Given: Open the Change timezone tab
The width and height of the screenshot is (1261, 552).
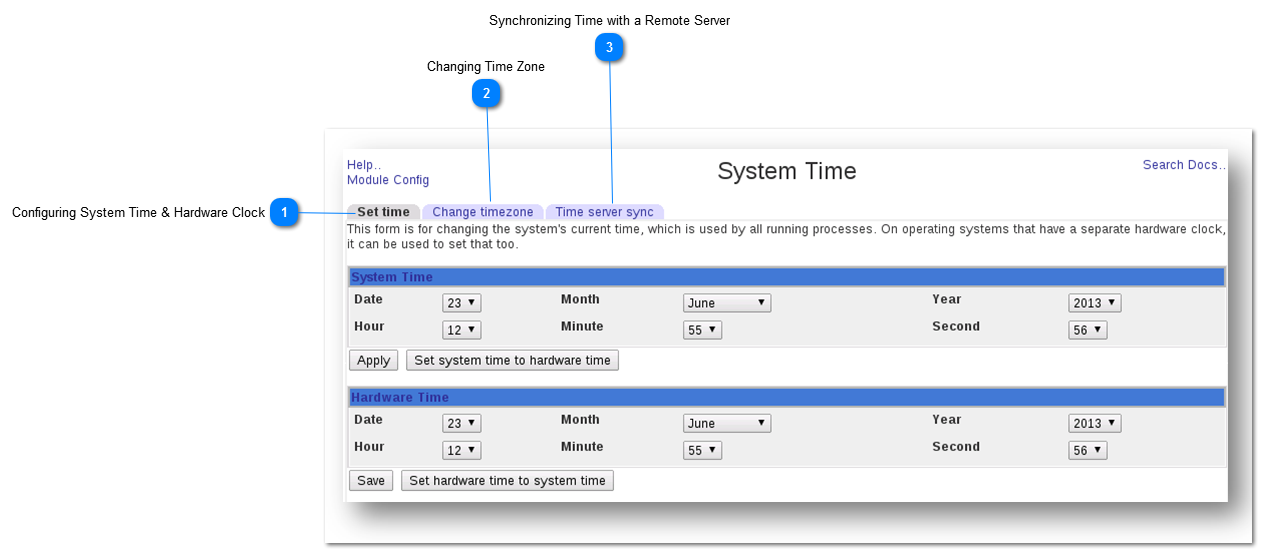Looking at the screenshot, I should click(483, 212).
